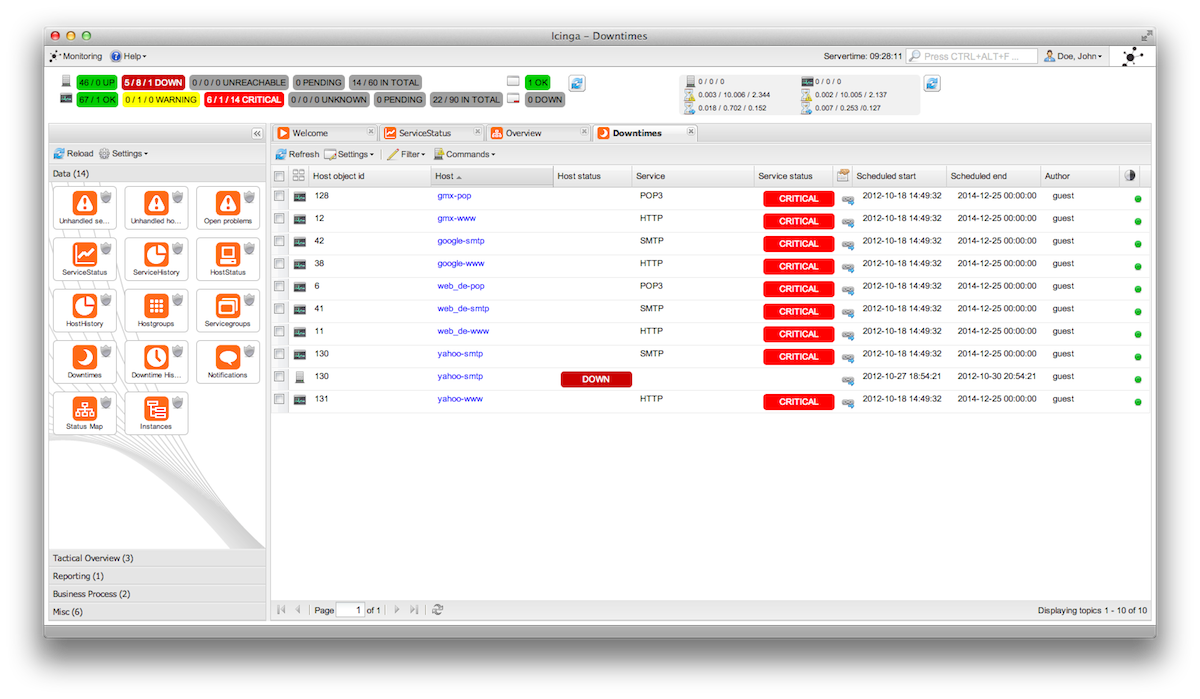Expand the Filter dropdown menu

click(407, 154)
